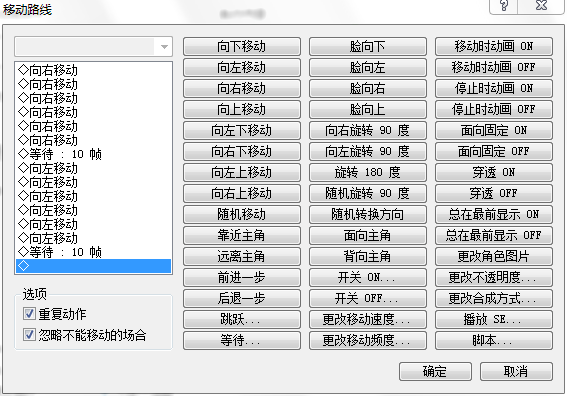
Task: Add 向右旋转 90 度 command
Action: (x=368, y=130)
